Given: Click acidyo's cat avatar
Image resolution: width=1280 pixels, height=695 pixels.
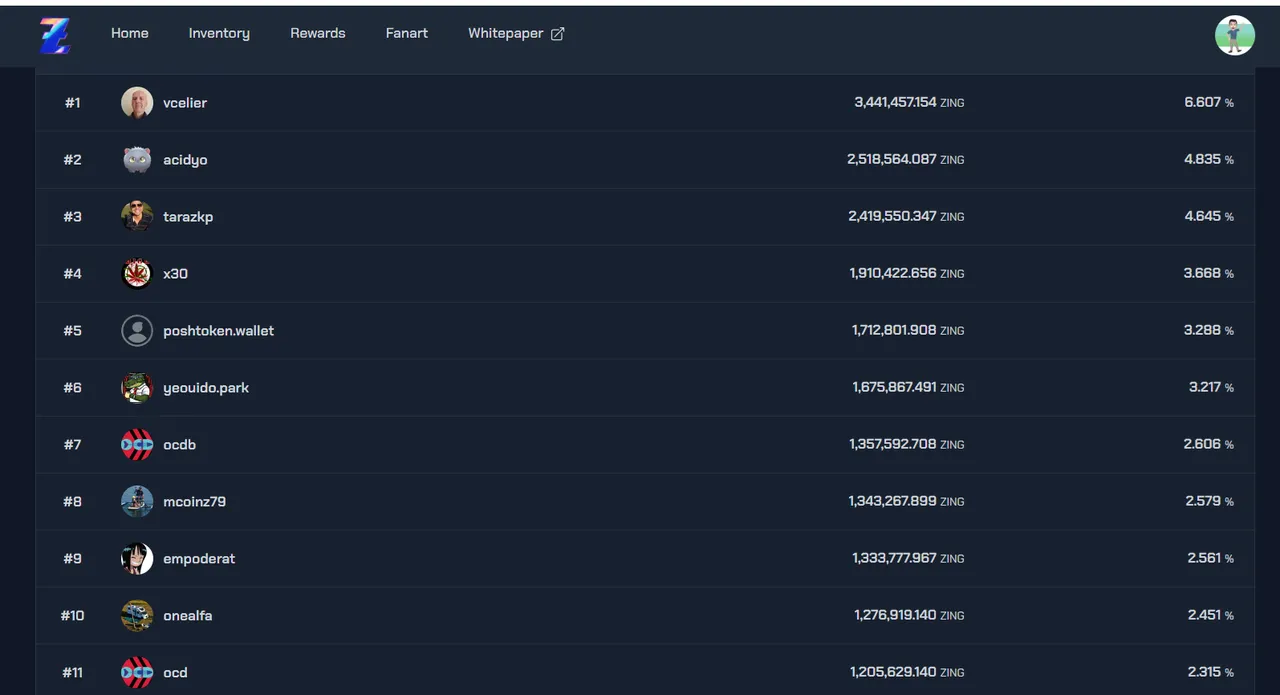Looking at the screenshot, I should [137, 159].
